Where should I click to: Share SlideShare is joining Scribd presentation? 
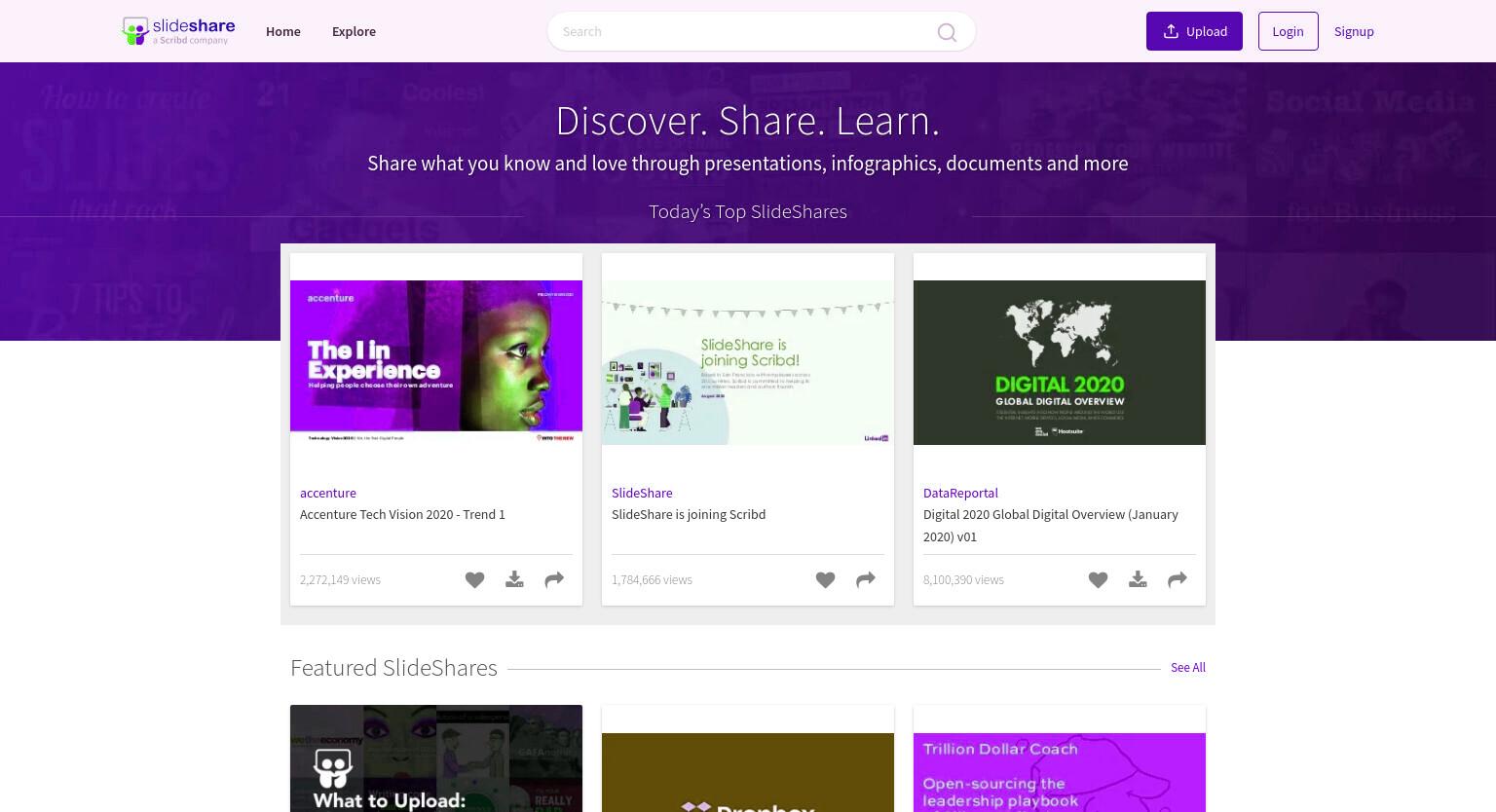(866, 580)
